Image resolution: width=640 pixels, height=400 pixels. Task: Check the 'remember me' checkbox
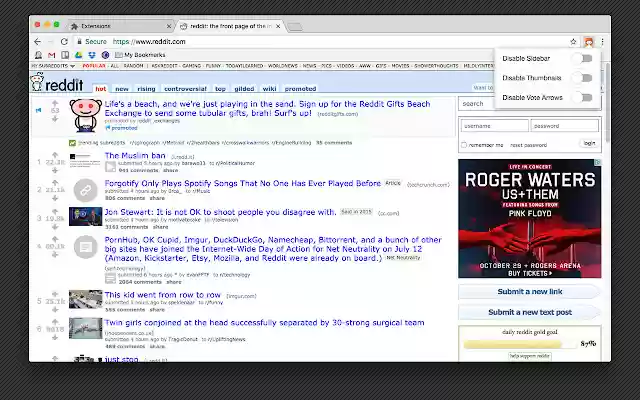click(x=464, y=145)
